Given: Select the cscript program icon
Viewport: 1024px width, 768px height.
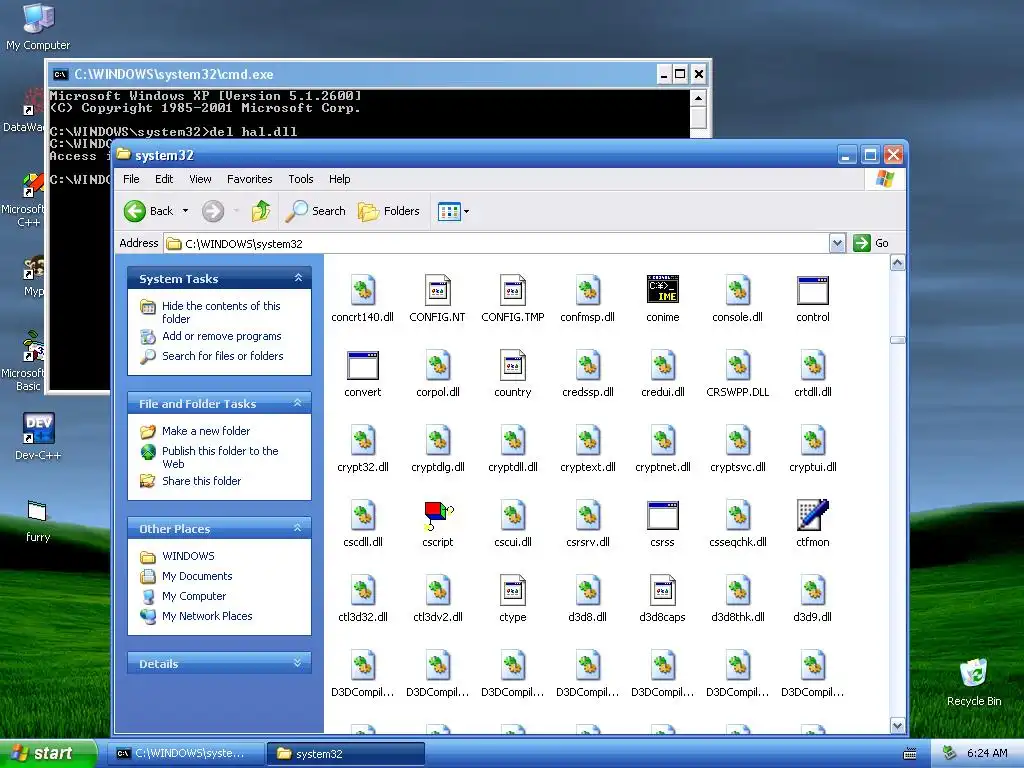Looking at the screenshot, I should 438,516.
